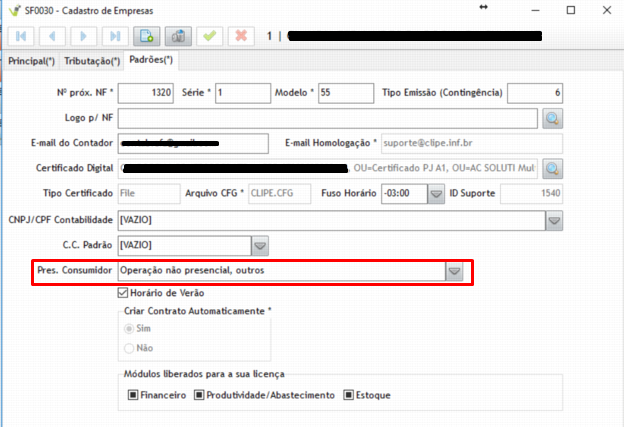Cancel with the red X toolbar icon
This screenshot has width=624, height=427.
tap(241, 36)
